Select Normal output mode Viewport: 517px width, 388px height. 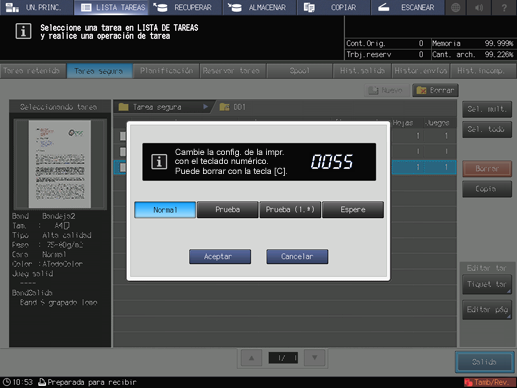165,210
